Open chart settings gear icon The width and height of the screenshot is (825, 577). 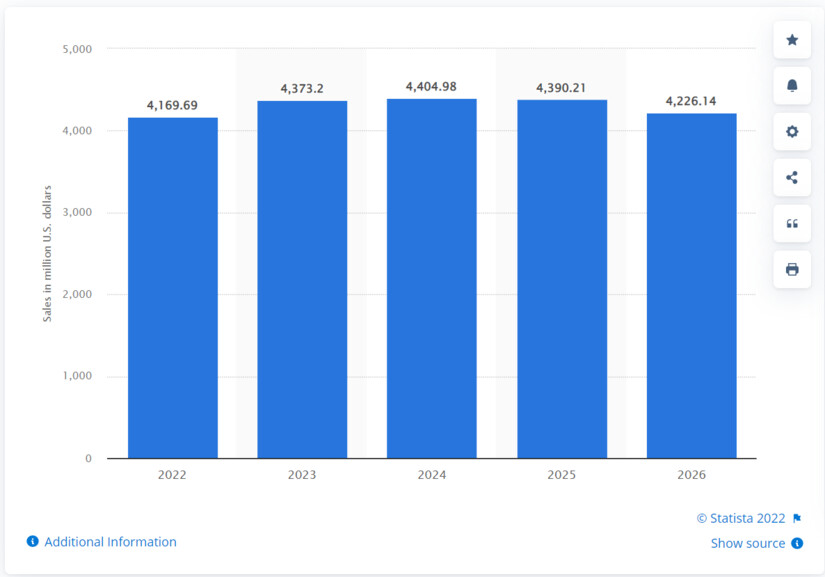792,132
